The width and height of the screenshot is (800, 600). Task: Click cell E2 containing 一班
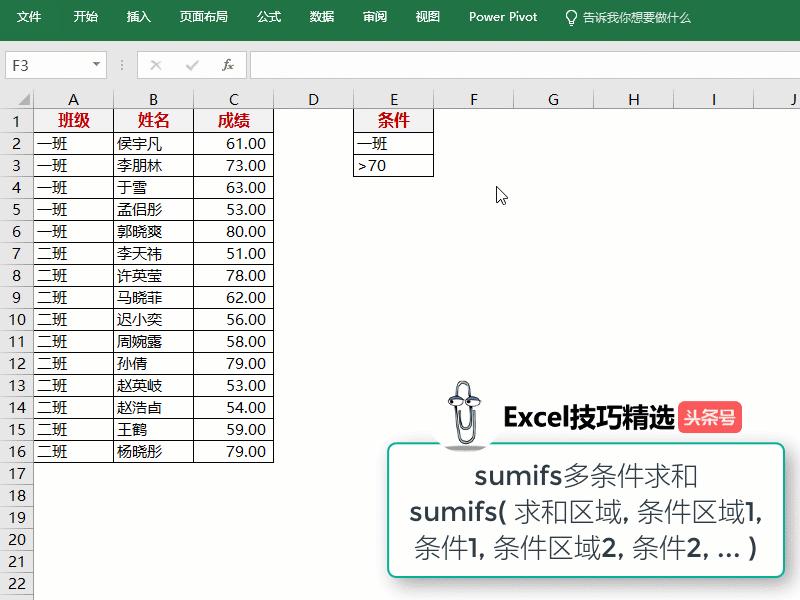(392, 143)
